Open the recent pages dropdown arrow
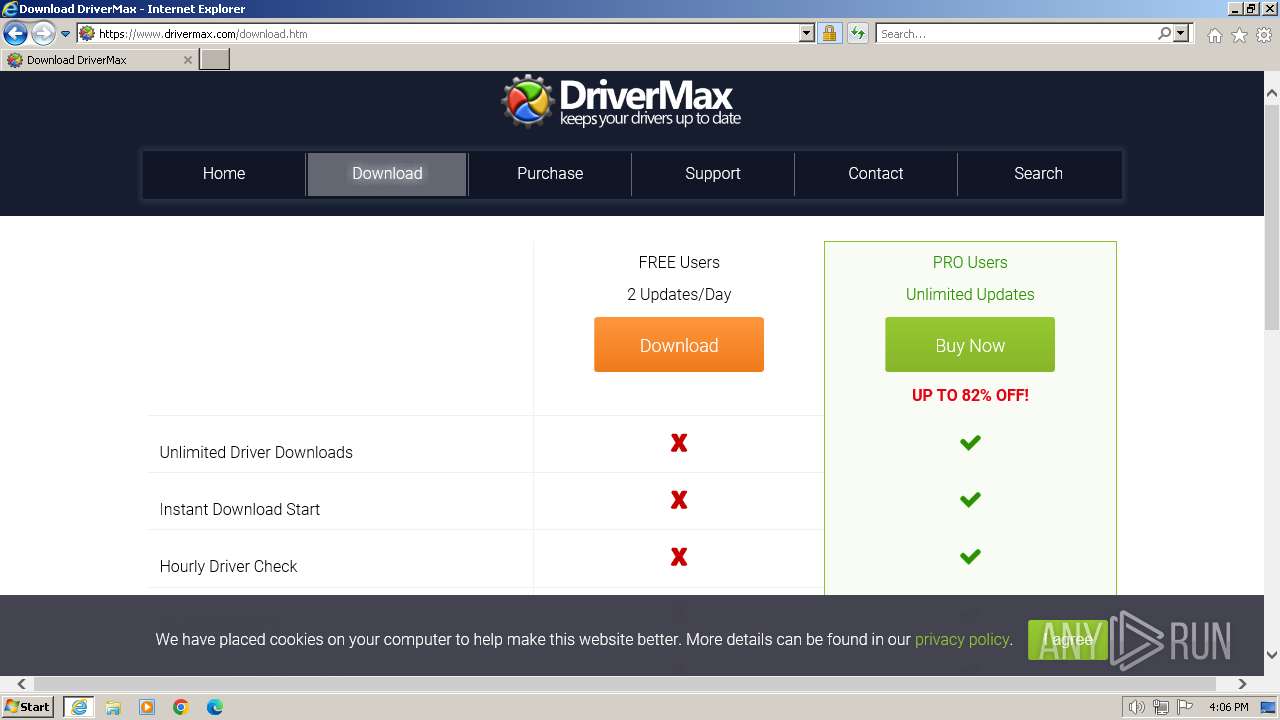Screen dimensions: 1280x720 coord(65,34)
